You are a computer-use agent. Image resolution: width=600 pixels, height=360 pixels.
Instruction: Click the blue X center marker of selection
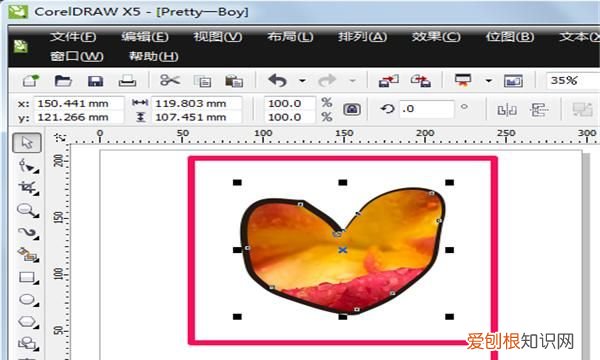343,250
